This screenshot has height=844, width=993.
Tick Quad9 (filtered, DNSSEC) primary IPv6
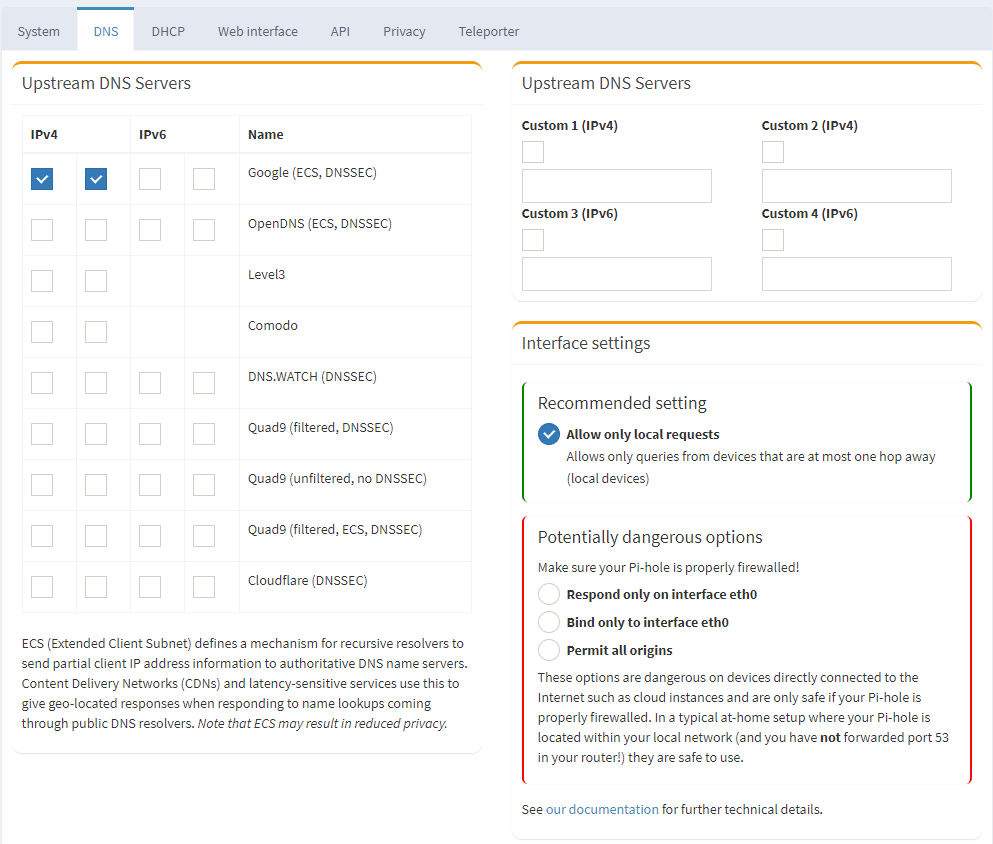tap(150, 434)
